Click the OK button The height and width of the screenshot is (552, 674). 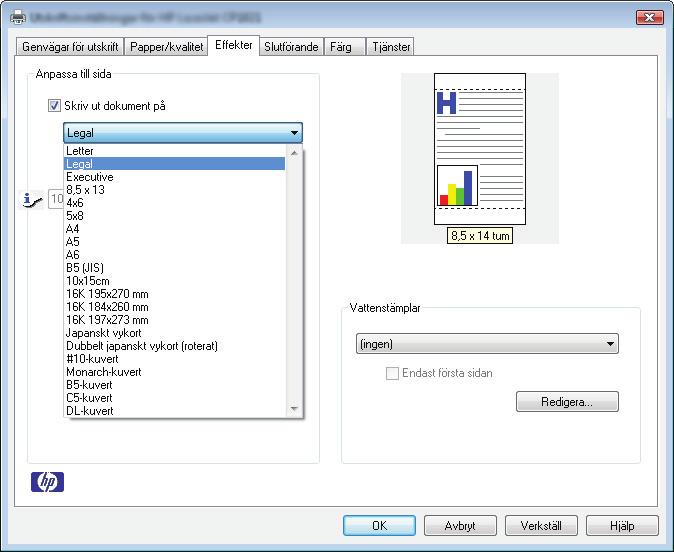pos(379,525)
